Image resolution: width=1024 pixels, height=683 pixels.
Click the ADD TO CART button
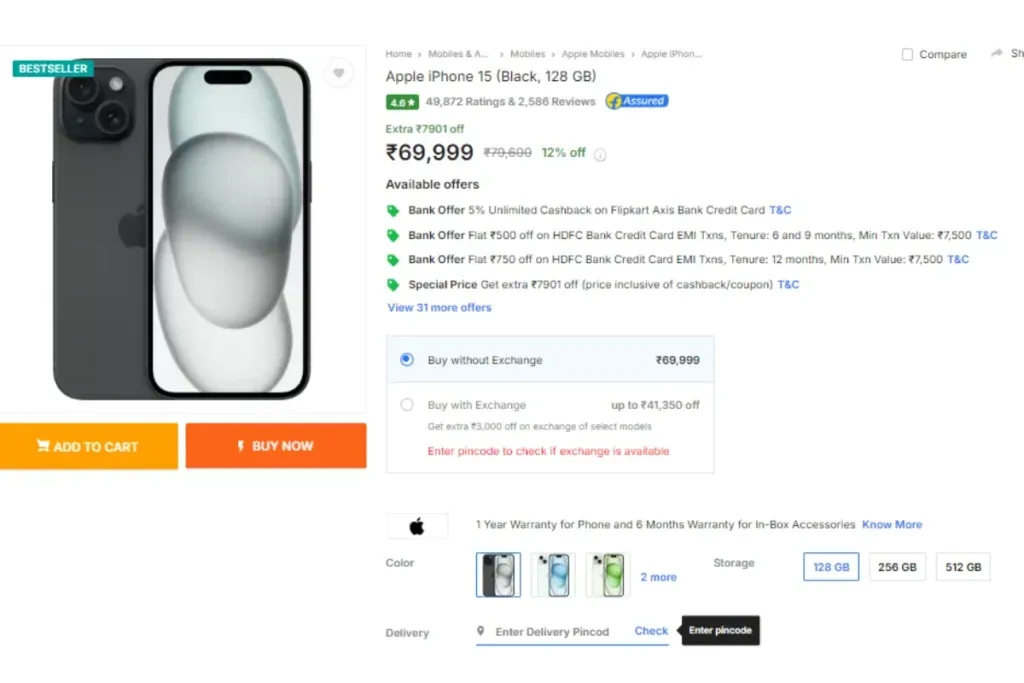89,446
